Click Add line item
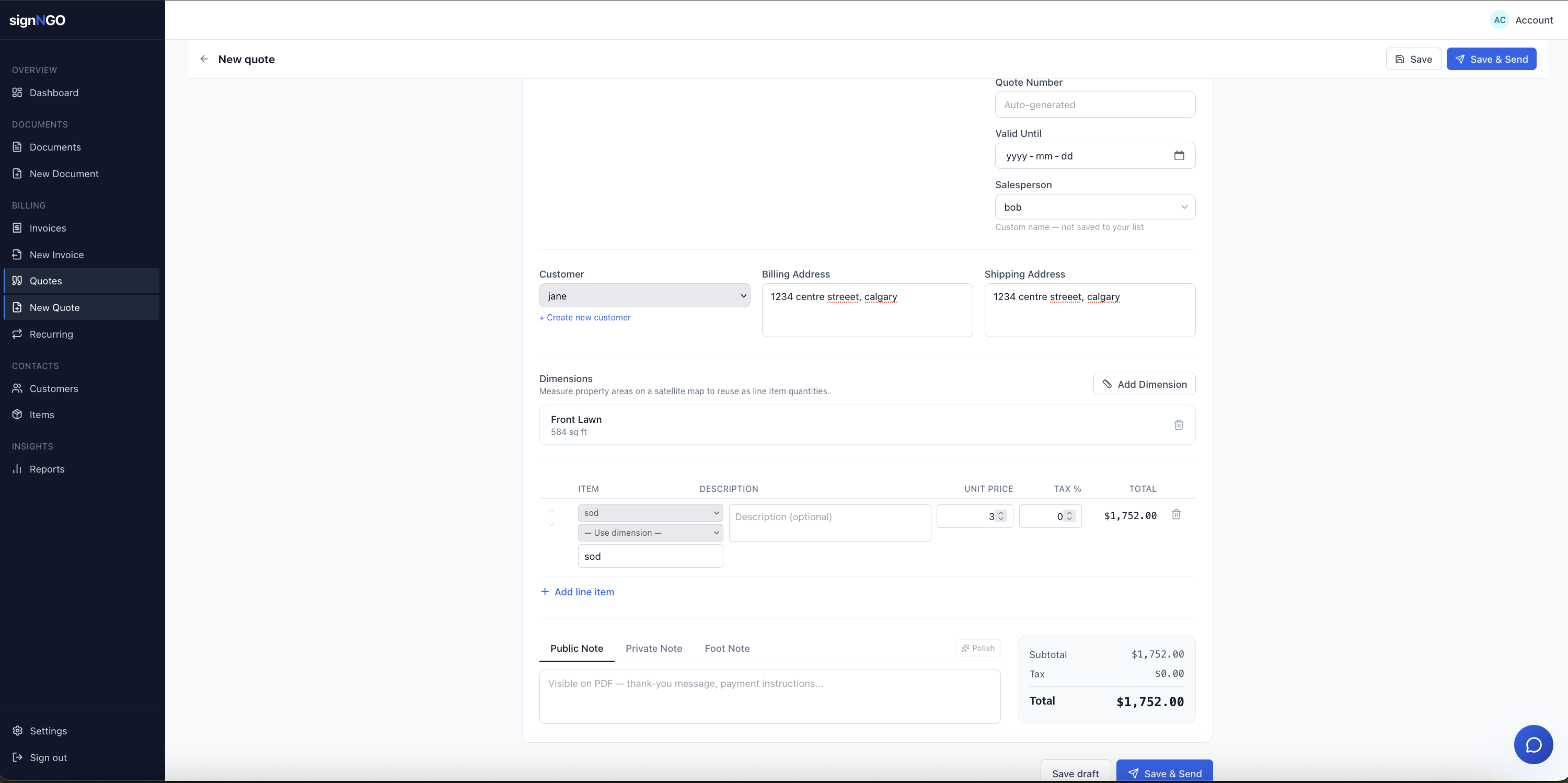Viewport: 1568px width, 783px height. (x=577, y=592)
